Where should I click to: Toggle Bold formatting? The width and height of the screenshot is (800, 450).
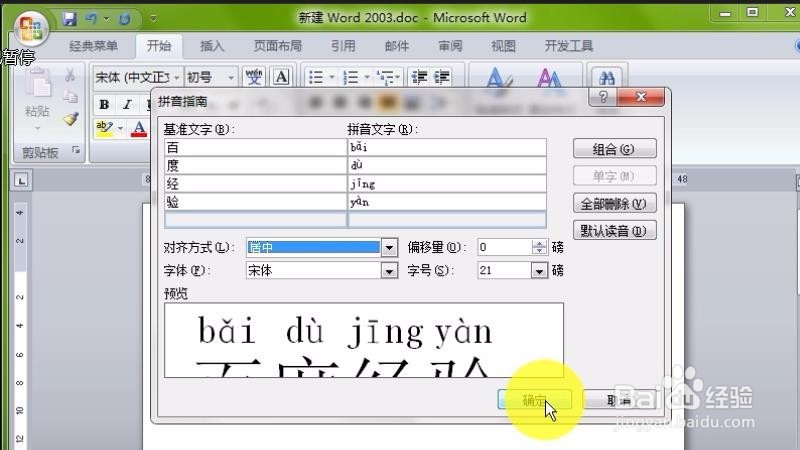pyautogui.click(x=104, y=105)
